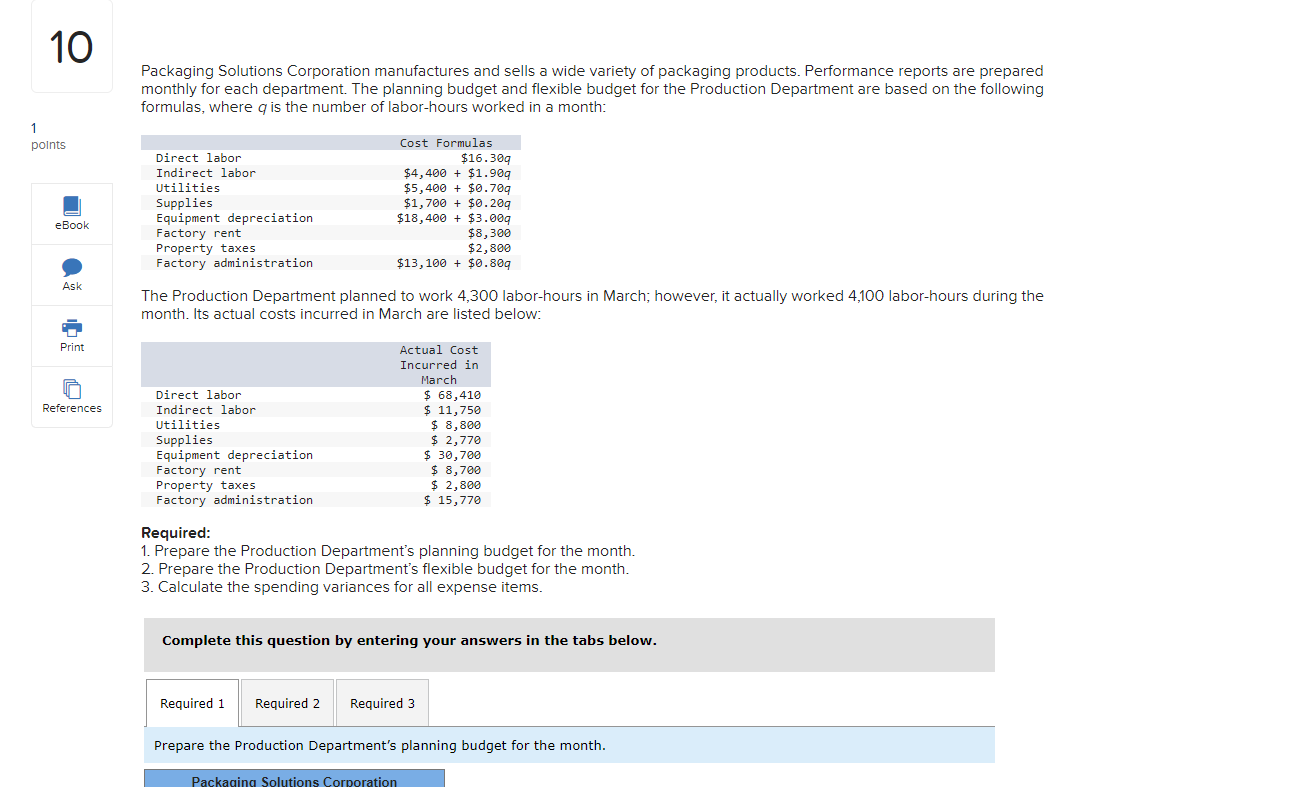Screen dimensions: 1296x787
Task: Click the Indirect labor formula $4,400 + $1.90q
Action: pos(458,173)
